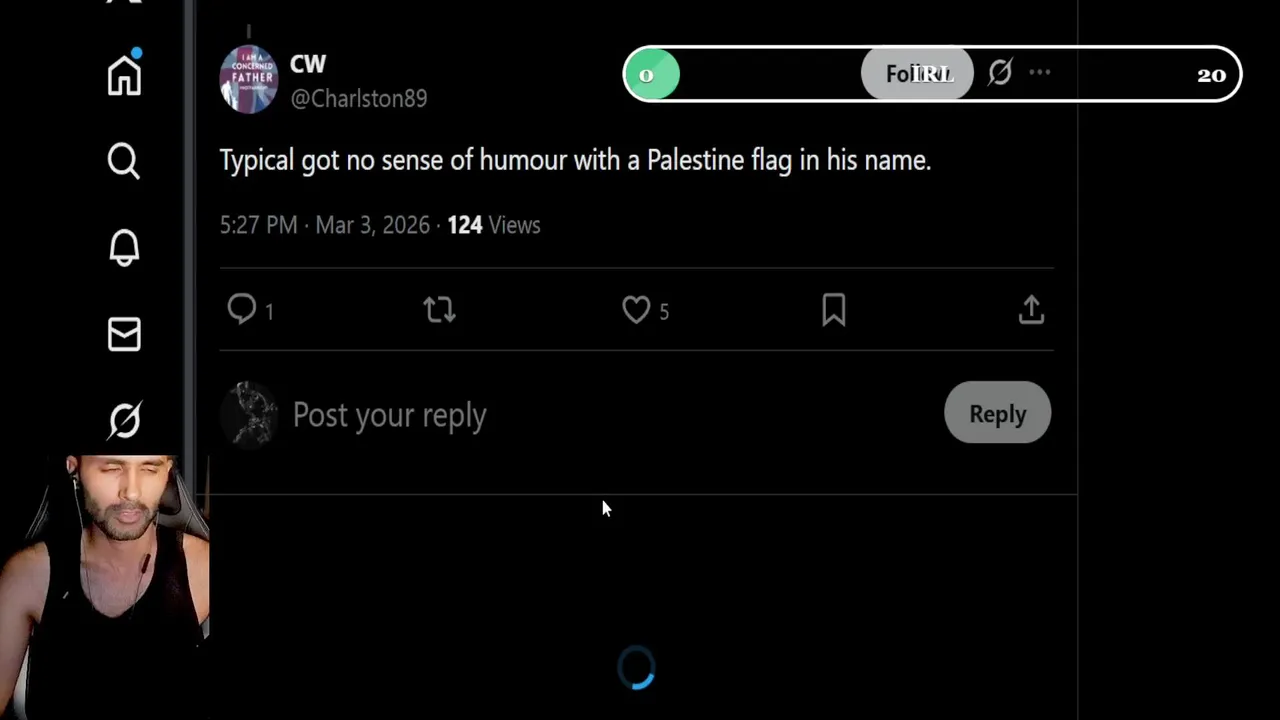1280x720 pixels.
Task: Click the comment bubble reply icon
Action: click(x=242, y=310)
